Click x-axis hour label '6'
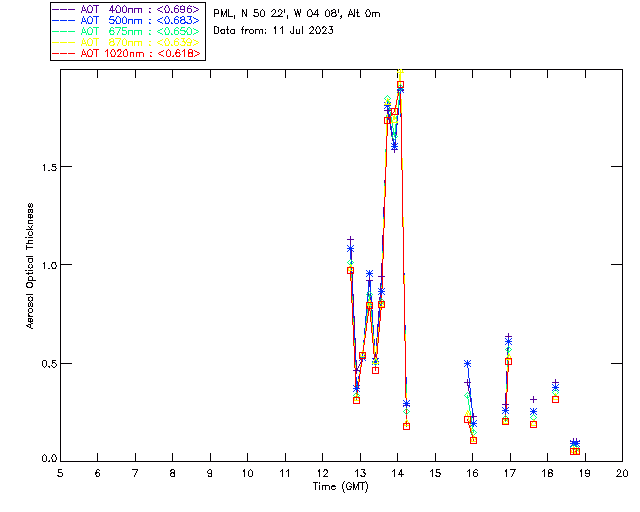640x512 pixels. (98, 473)
